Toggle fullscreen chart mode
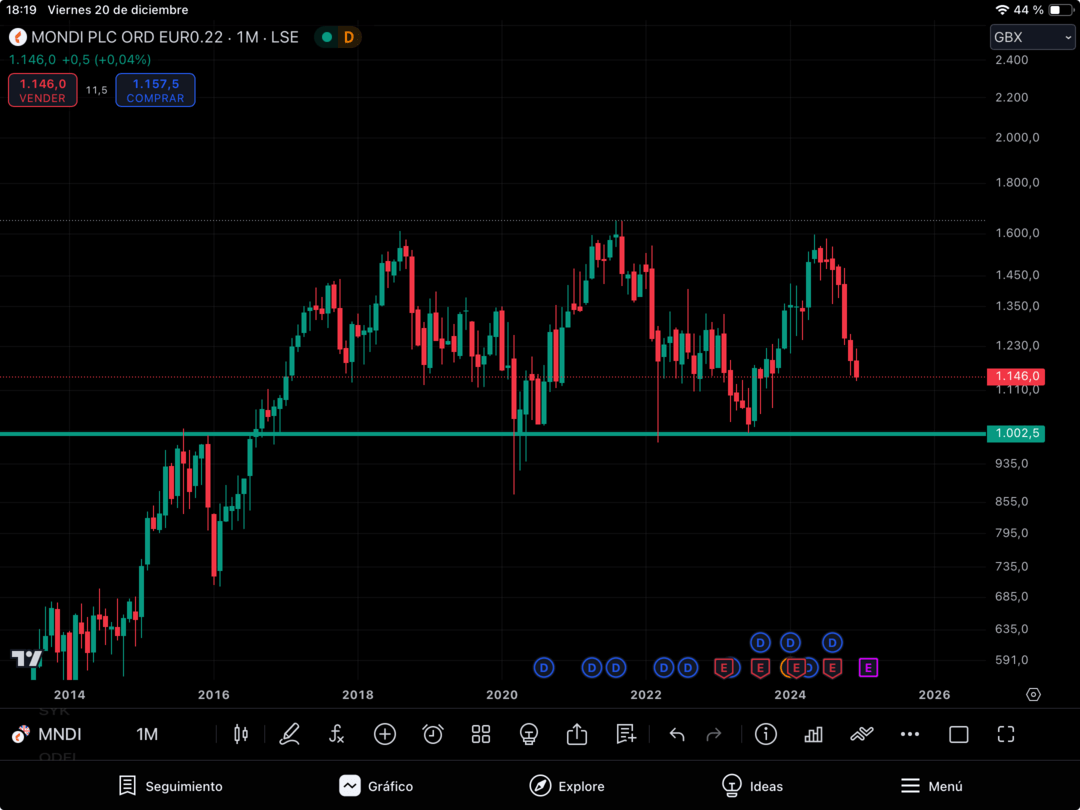The height and width of the screenshot is (810, 1080). [x=1006, y=734]
